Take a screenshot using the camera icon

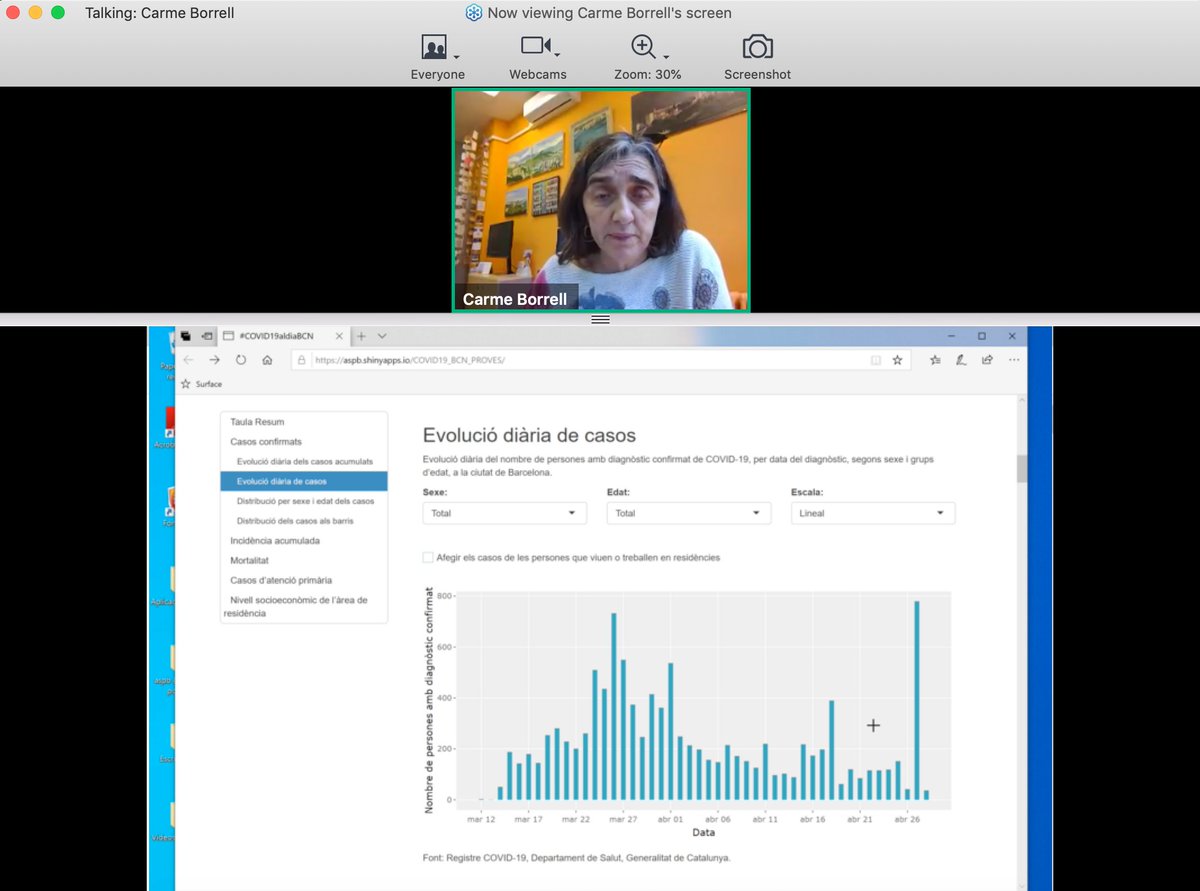(x=757, y=46)
